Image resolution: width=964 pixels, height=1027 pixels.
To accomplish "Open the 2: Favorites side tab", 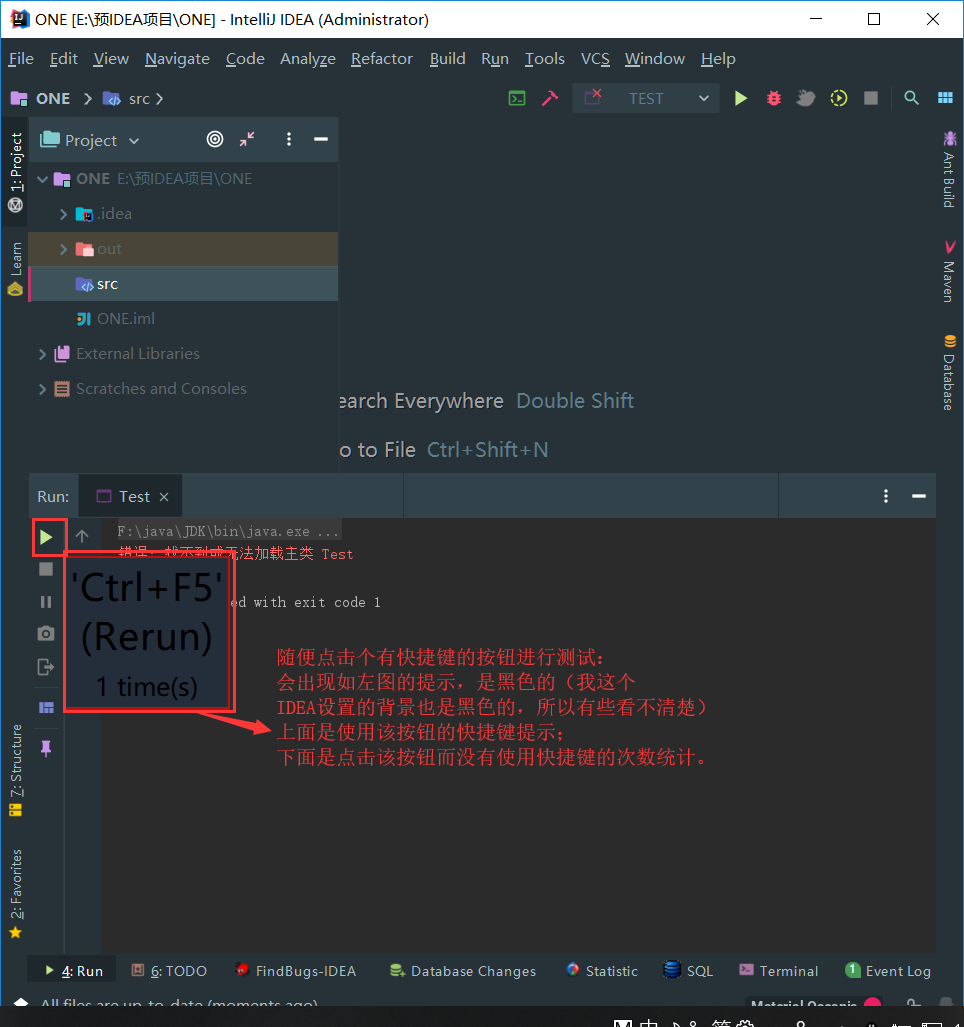I will pyautogui.click(x=16, y=894).
